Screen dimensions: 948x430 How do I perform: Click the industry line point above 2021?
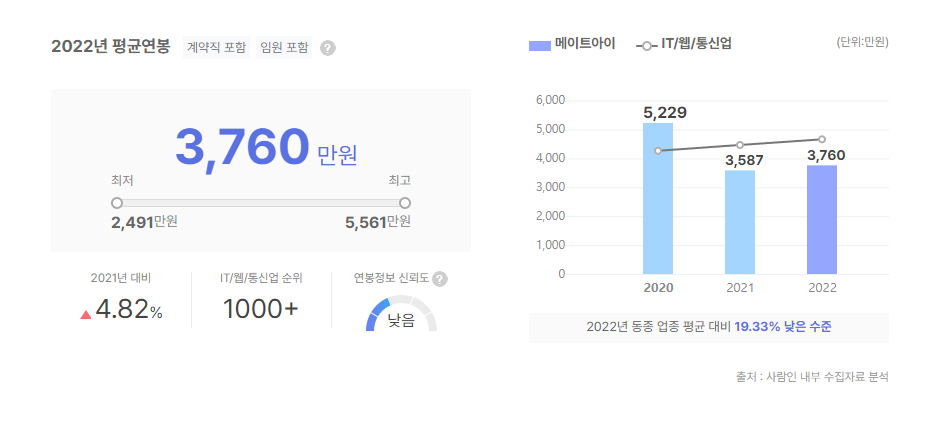click(740, 145)
